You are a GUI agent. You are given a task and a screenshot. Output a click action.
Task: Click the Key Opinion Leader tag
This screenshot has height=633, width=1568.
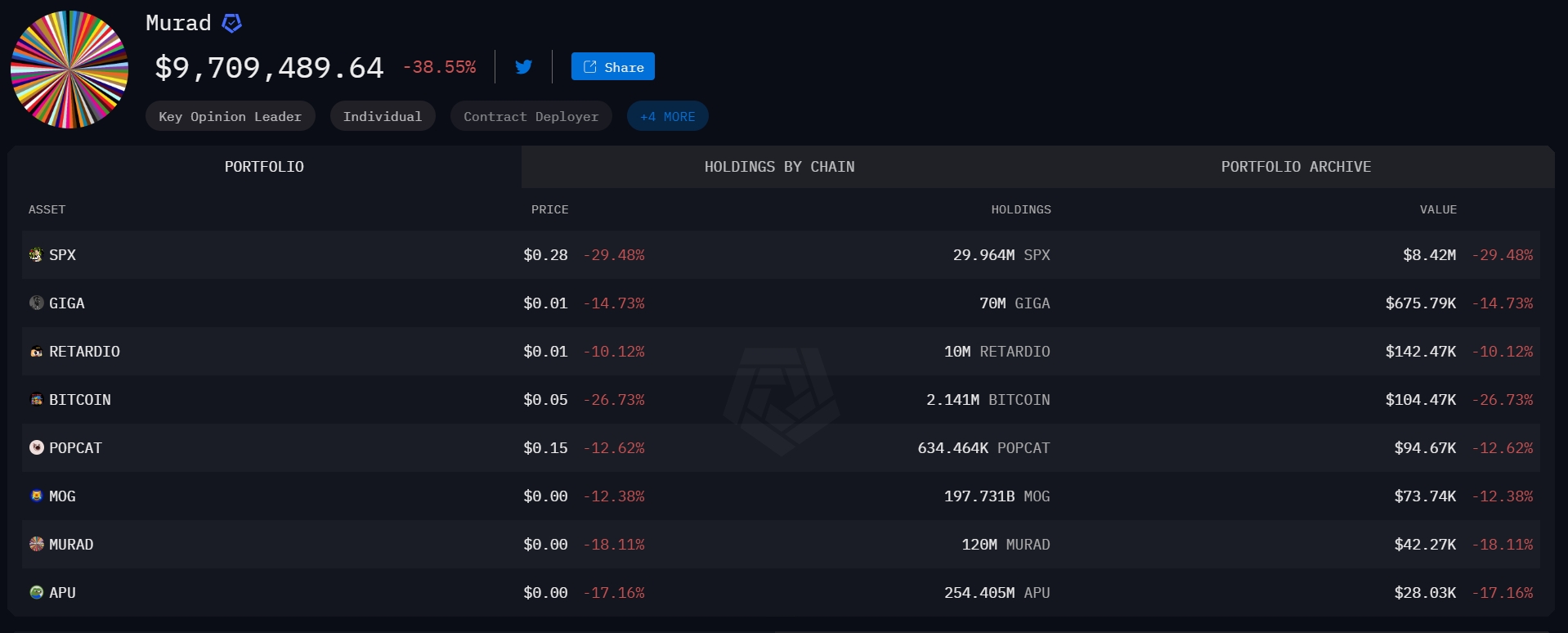230,117
